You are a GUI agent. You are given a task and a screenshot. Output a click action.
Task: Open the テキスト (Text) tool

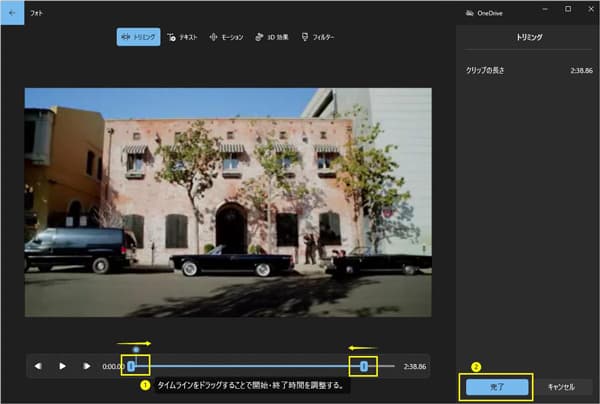(x=183, y=37)
